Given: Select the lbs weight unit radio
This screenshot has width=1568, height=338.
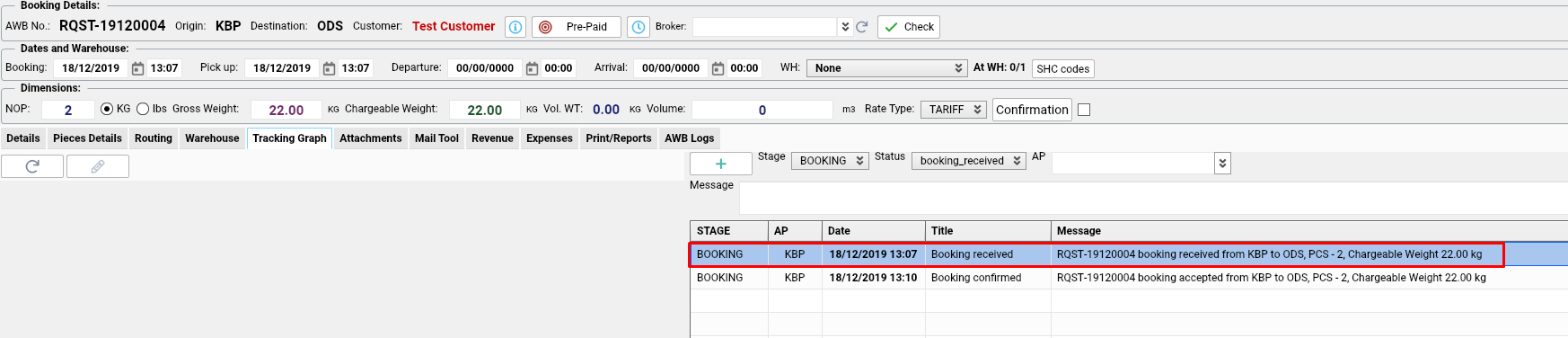Looking at the screenshot, I should [x=142, y=109].
